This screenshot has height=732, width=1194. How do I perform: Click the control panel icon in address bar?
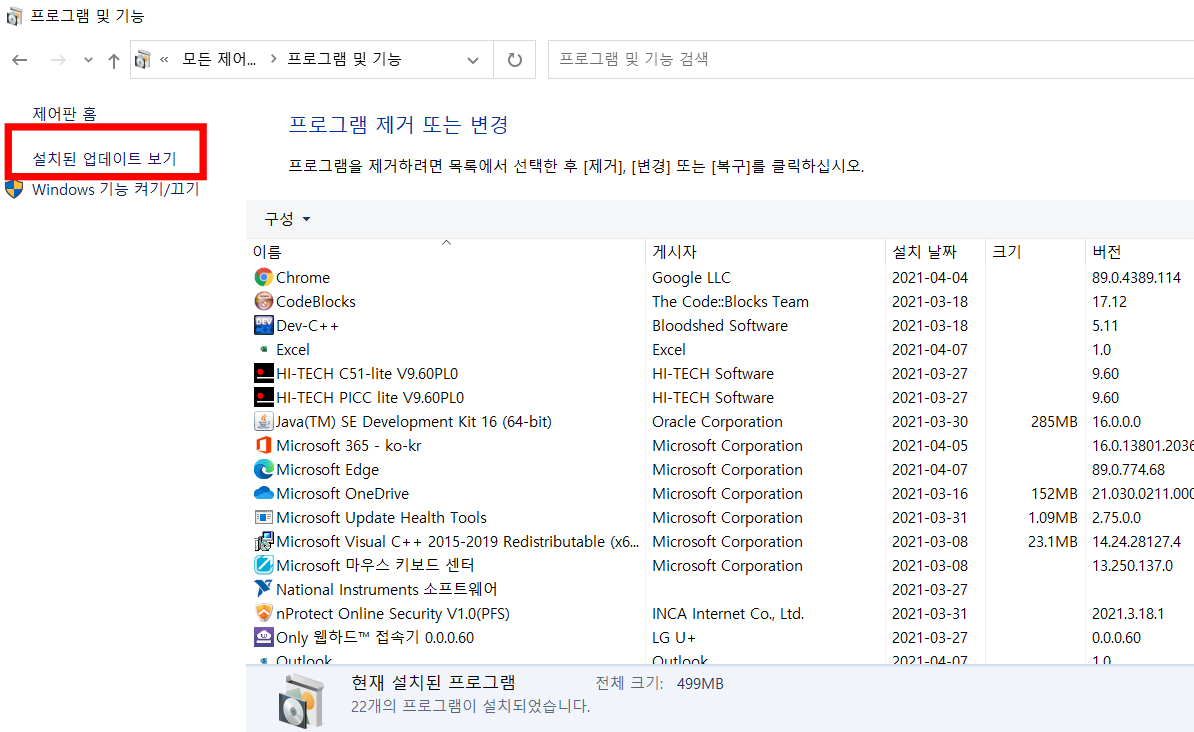(x=142, y=59)
